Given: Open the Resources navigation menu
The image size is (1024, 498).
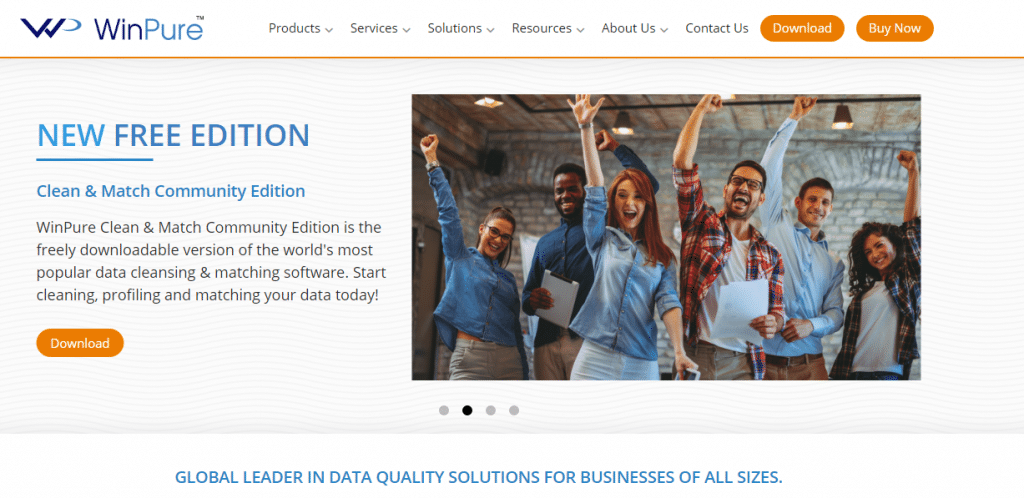Looking at the screenshot, I should (548, 28).
